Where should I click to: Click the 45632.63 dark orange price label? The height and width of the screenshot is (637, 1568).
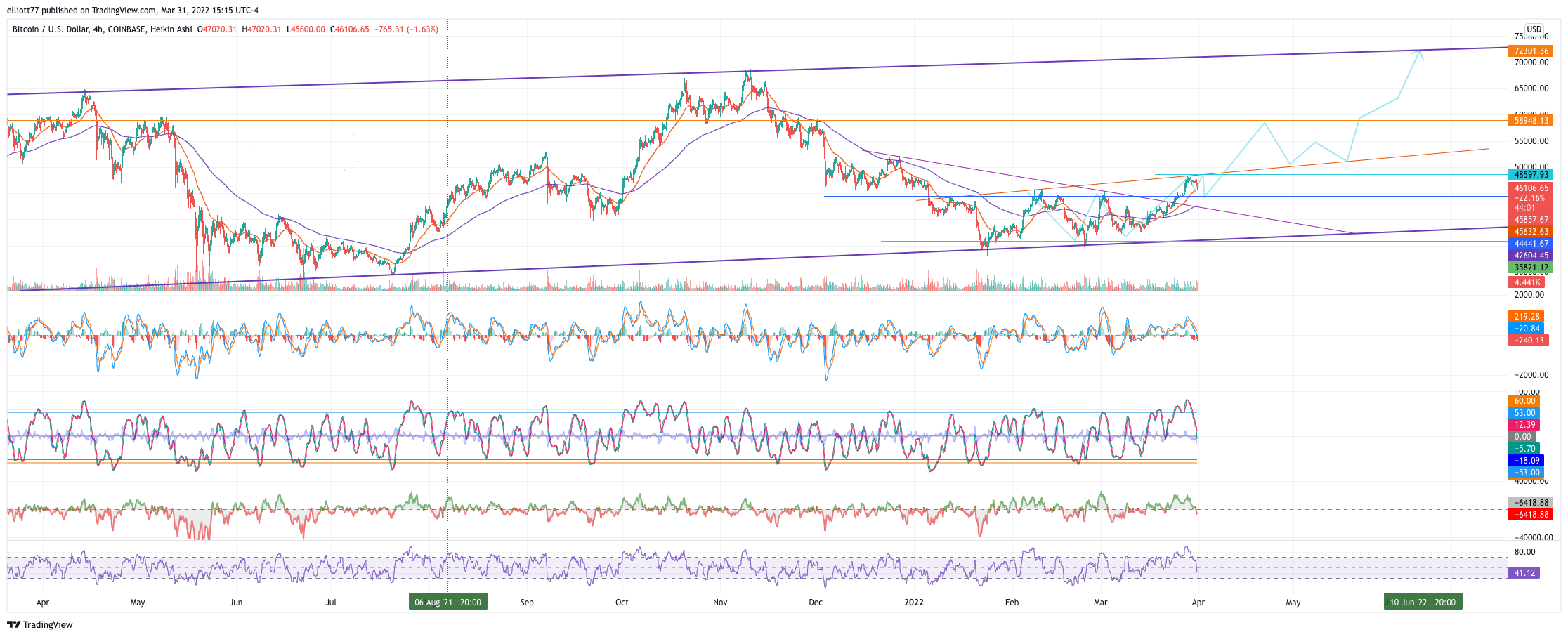point(1530,232)
